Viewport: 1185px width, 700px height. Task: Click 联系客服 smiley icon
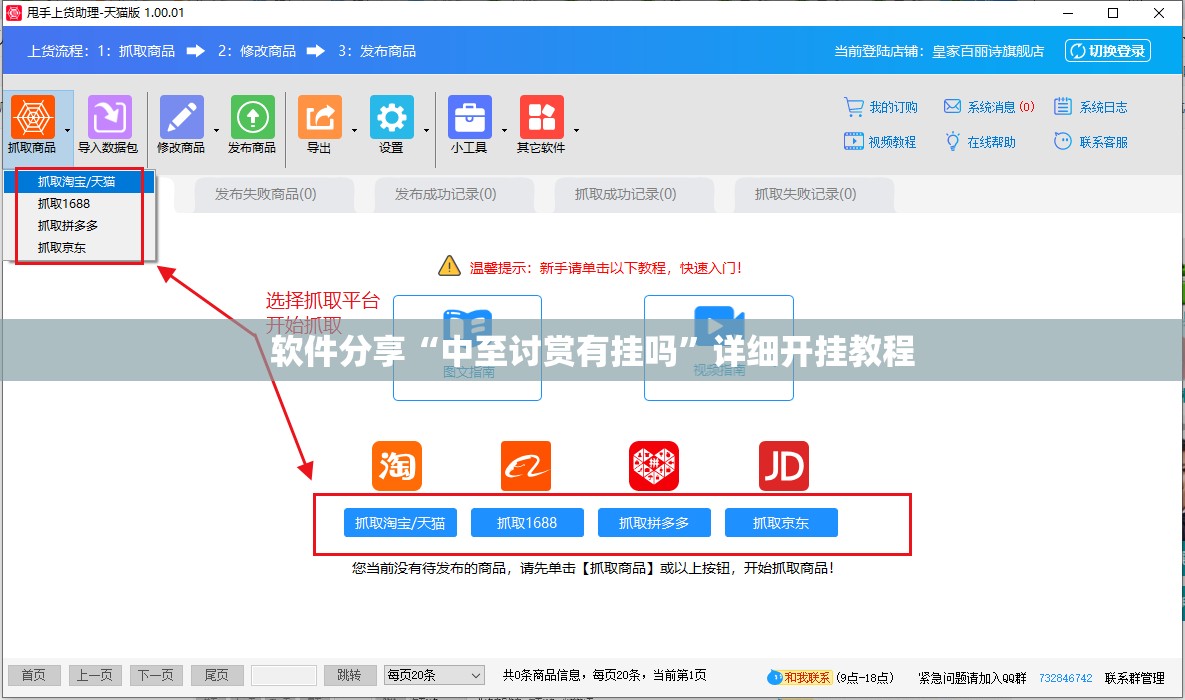tap(1063, 141)
